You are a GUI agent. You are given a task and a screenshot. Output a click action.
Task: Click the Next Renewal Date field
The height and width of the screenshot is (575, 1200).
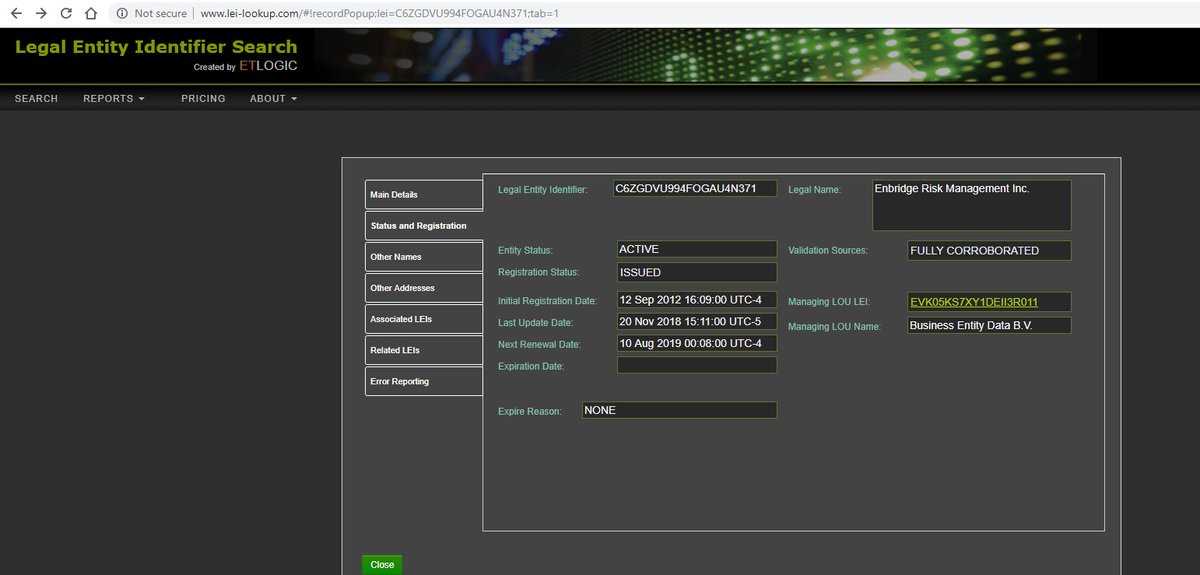697,343
